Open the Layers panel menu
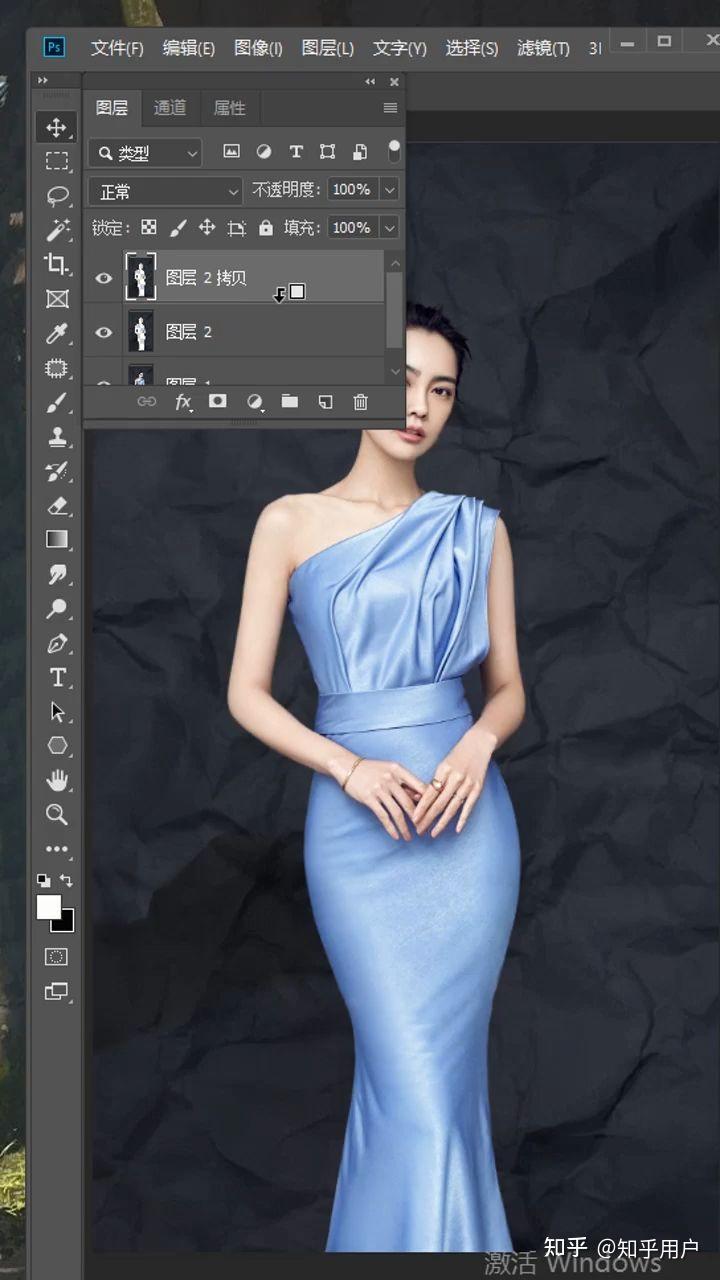Image resolution: width=720 pixels, height=1280 pixels. tap(390, 108)
